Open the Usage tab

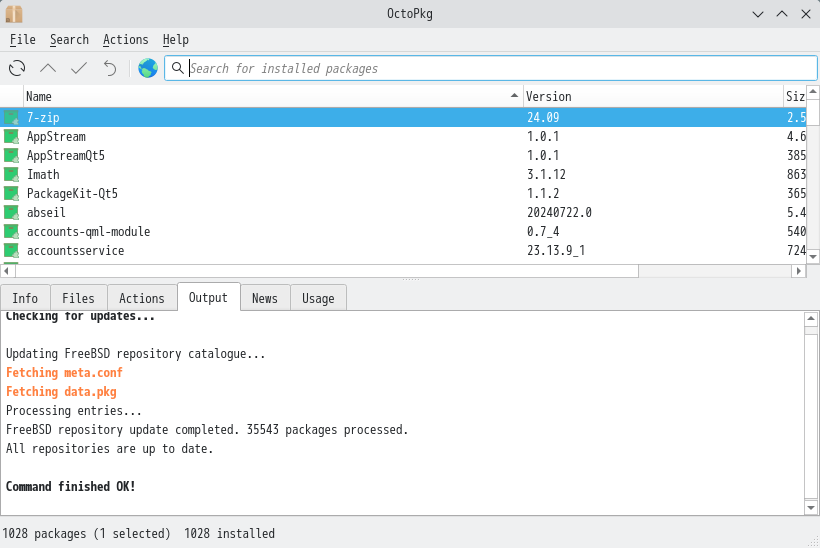point(318,298)
